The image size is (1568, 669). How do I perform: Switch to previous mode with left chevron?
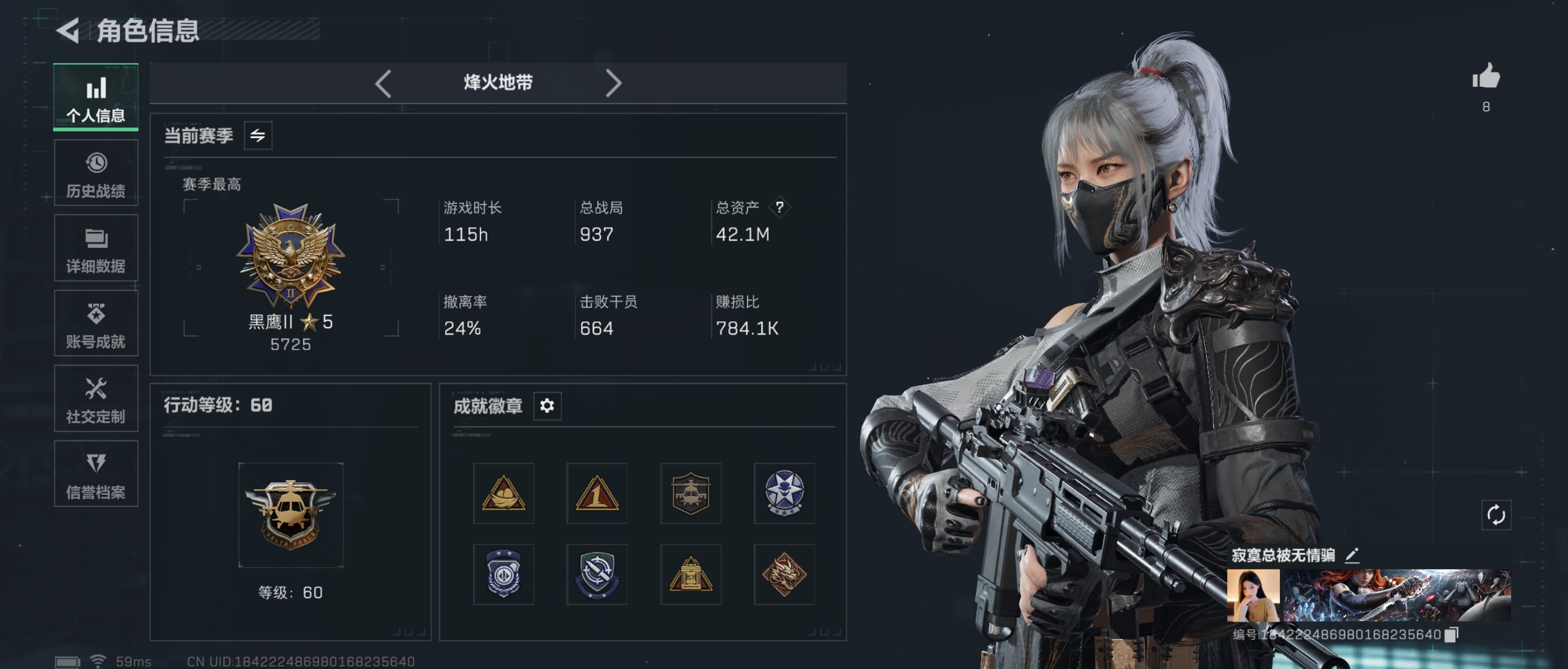pyautogui.click(x=383, y=83)
